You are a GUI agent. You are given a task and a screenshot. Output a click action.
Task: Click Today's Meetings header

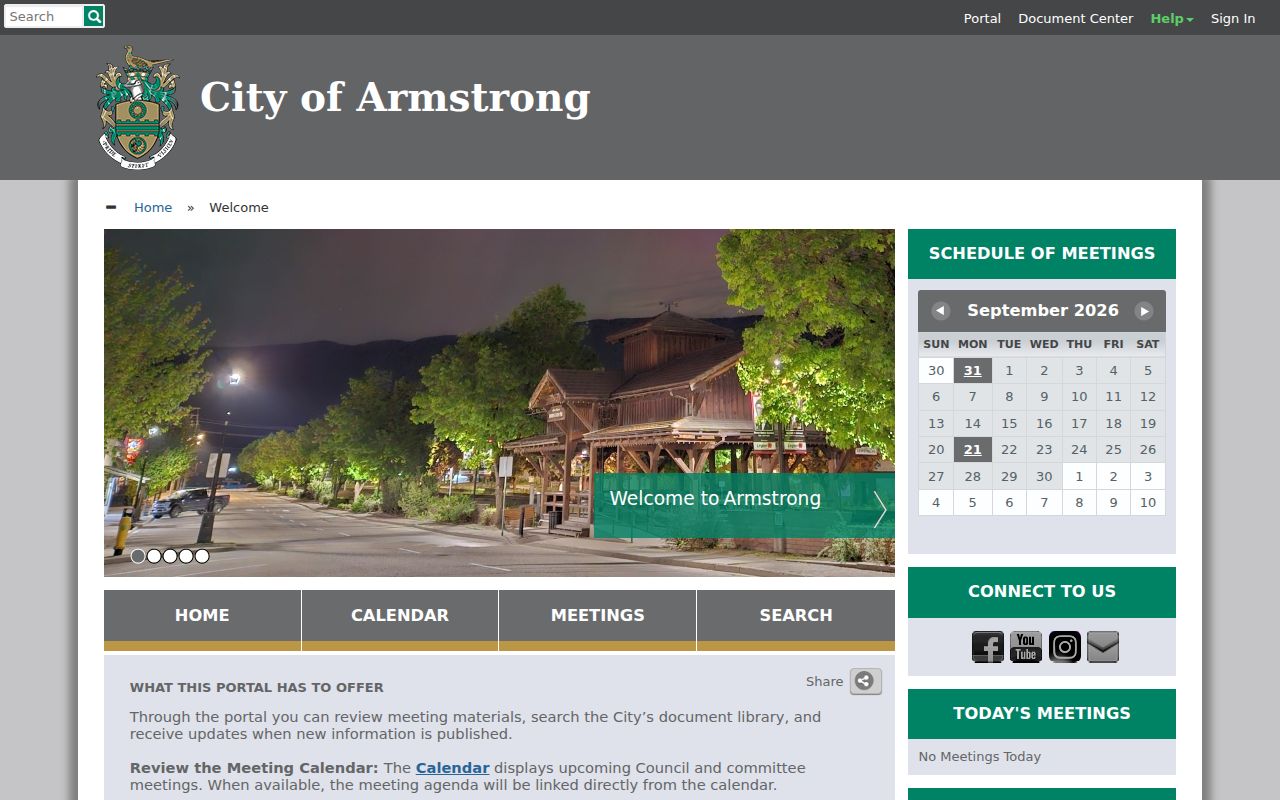click(1042, 714)
